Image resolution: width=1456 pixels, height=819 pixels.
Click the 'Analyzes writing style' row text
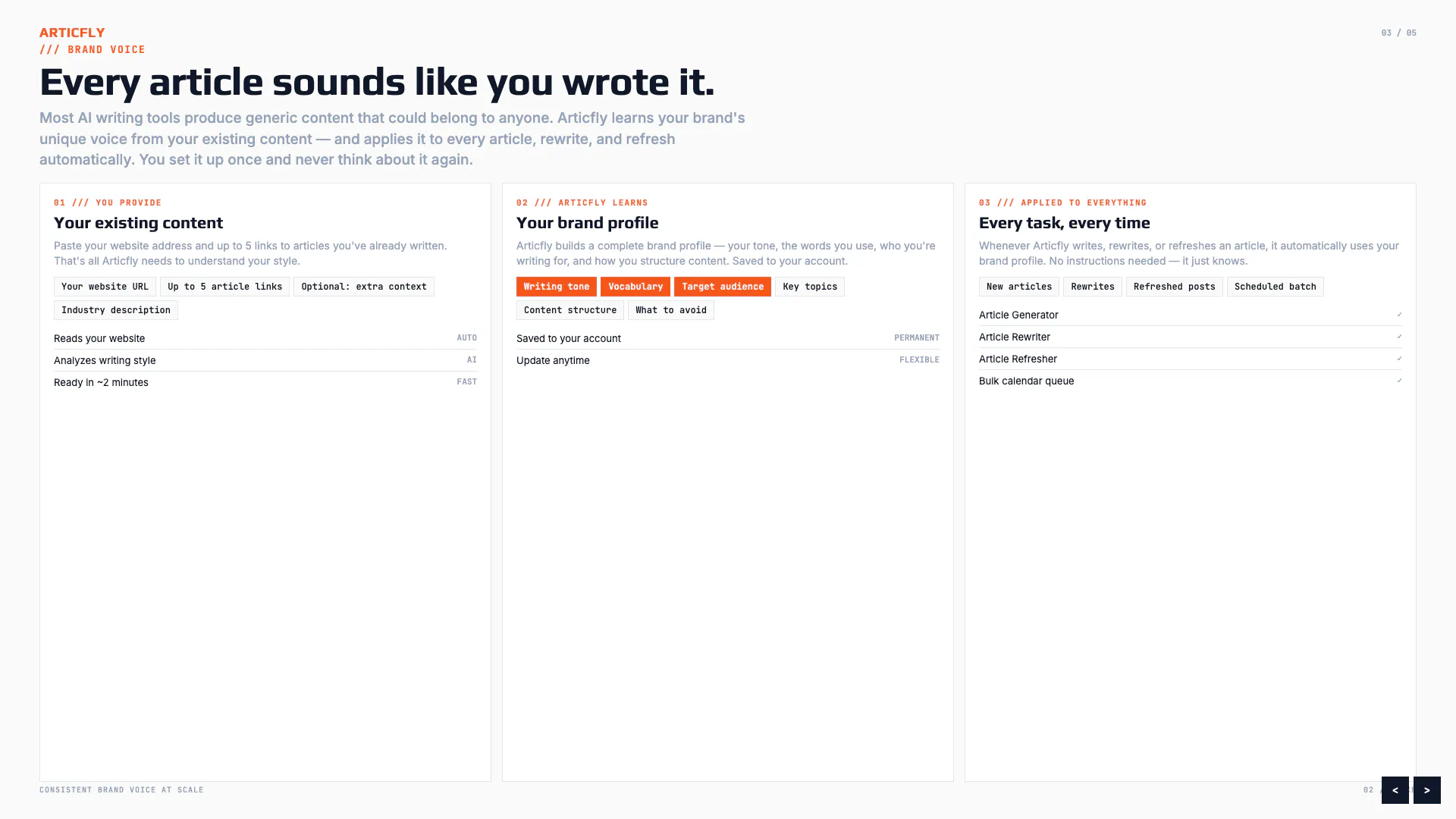pyautogui.click(x=105, y=360)
